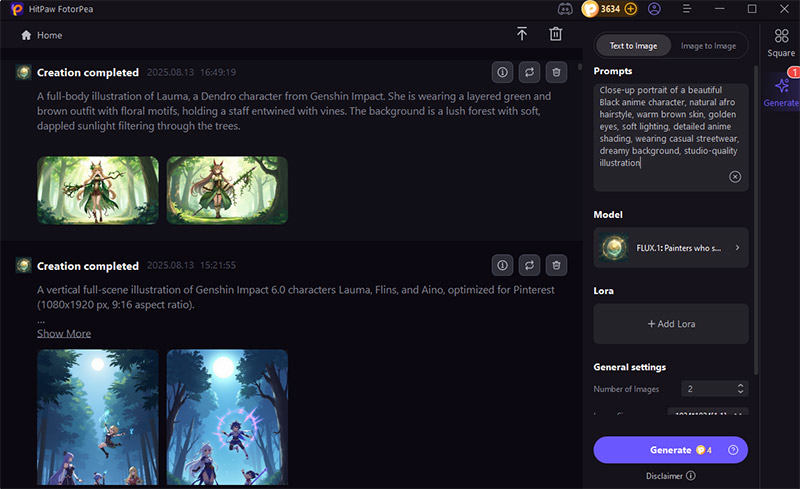Open first moonlit forest thumbnail
Image resolution: width=800 pixels, height=489 pixels.
tap(97, 417)
